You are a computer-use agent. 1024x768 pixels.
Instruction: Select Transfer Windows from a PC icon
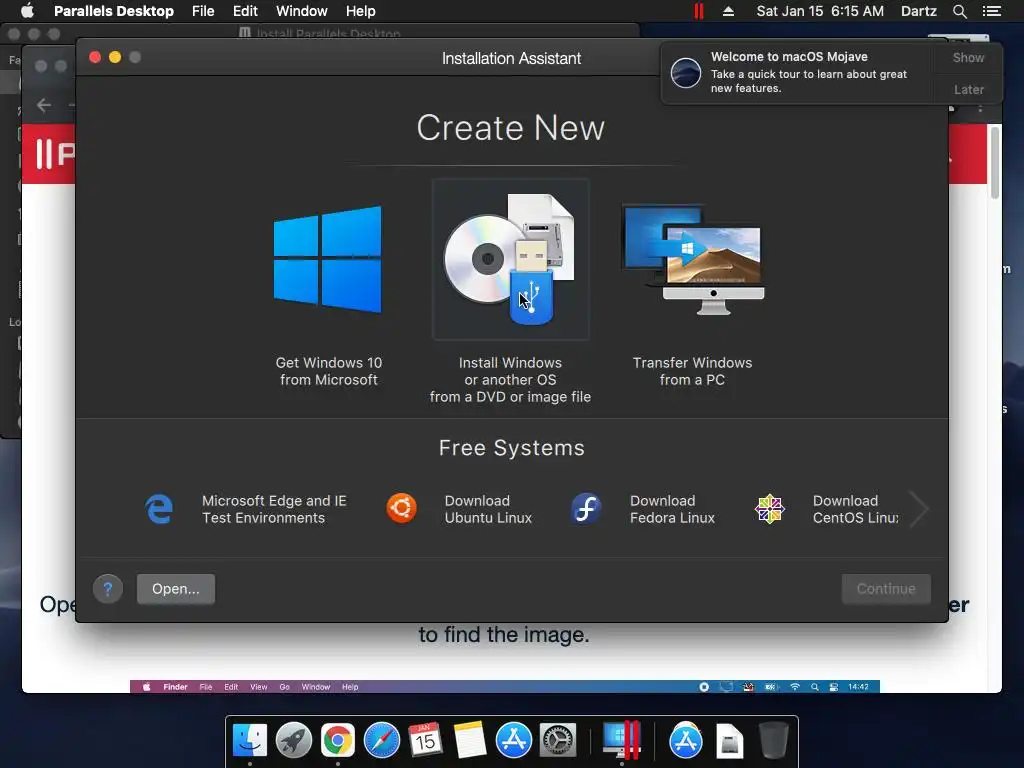693,259
